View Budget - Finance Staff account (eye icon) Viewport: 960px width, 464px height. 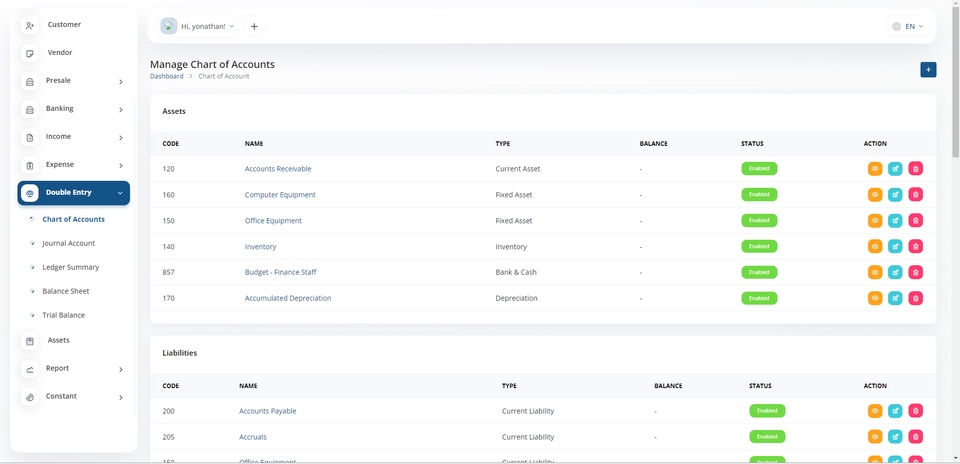(x=875, y=272)
